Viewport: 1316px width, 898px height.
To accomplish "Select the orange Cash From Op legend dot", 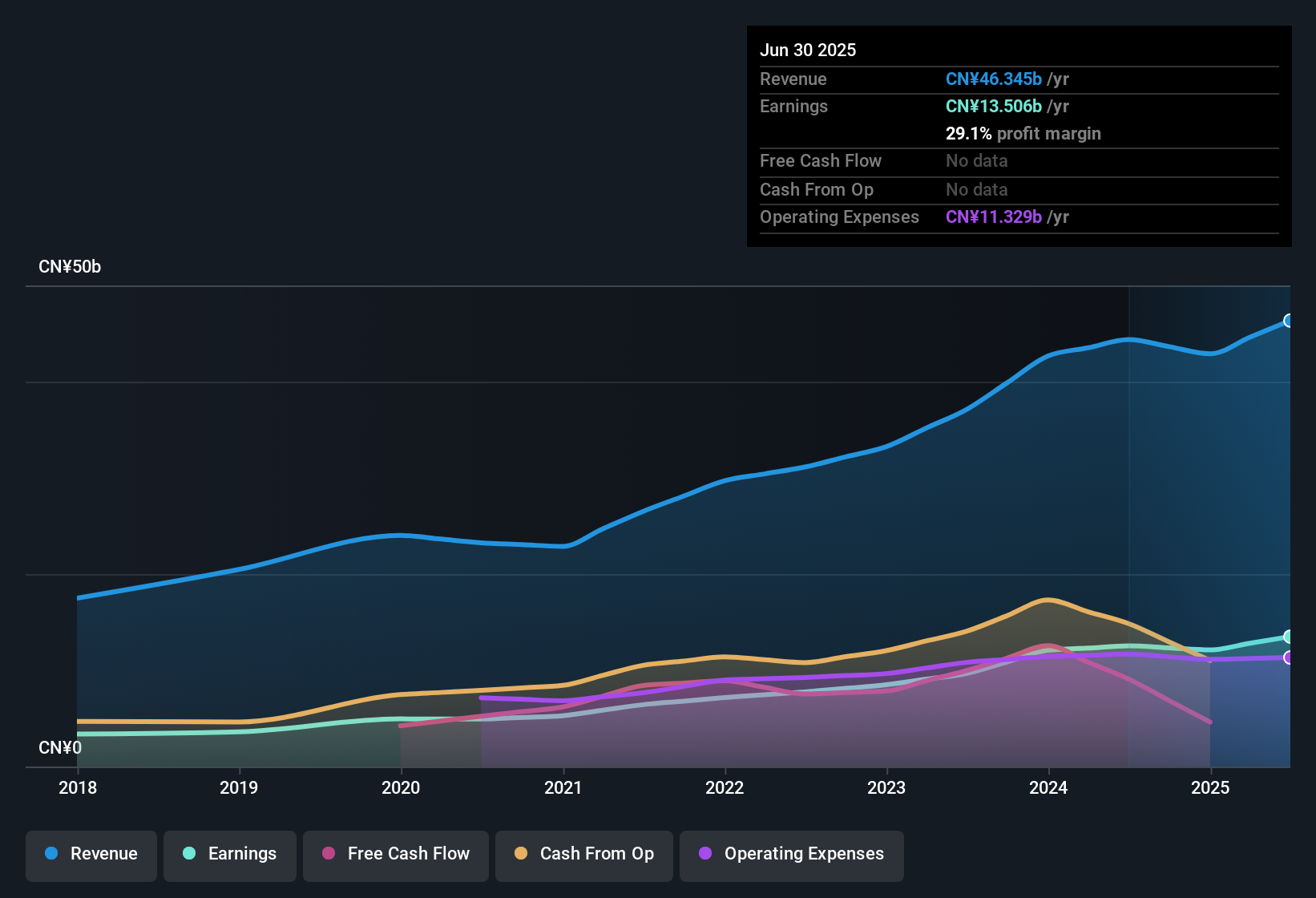I will click(521, 854).
